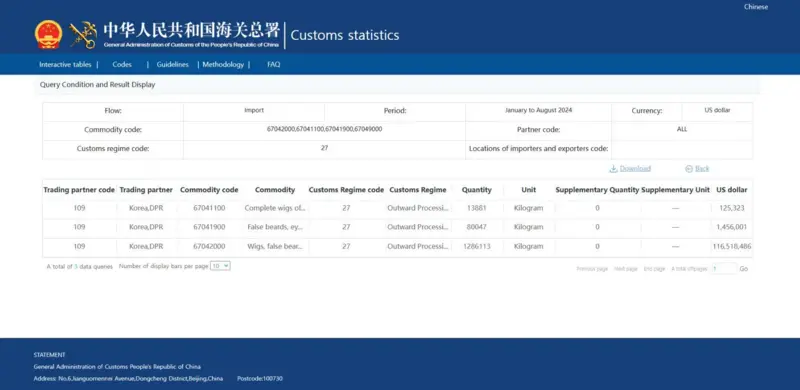800x390 pixels.
Task: Click the US dollar column header
Action: 732,190
